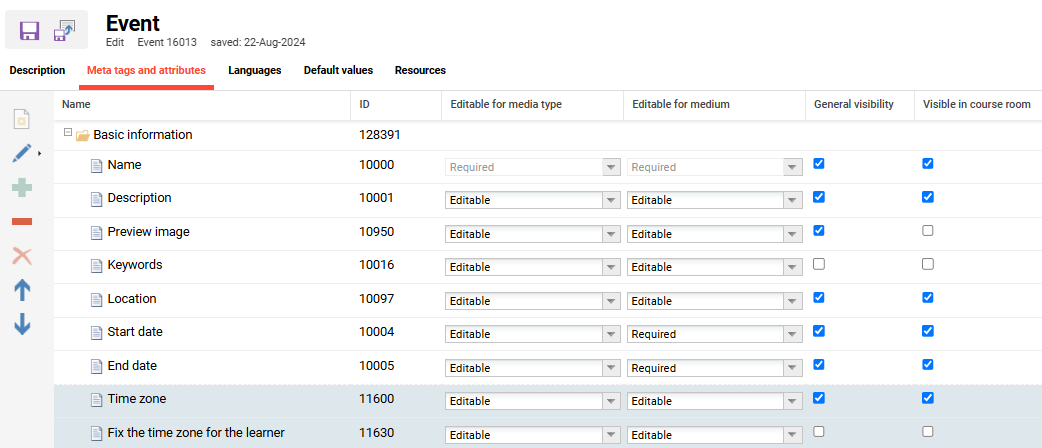Uncheck General visibility for Description
The width and height of the screenshot is (1042, 448).
(819, 197)
